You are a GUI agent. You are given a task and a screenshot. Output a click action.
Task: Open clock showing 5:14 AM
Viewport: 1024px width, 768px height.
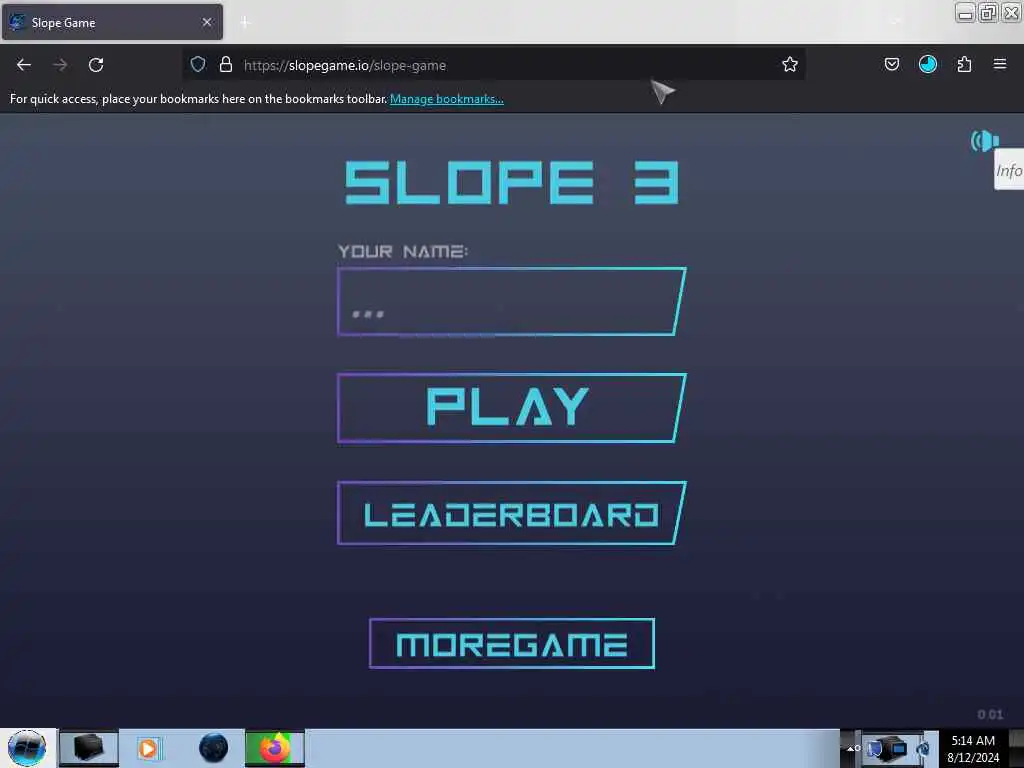click(x=973, y=748)
